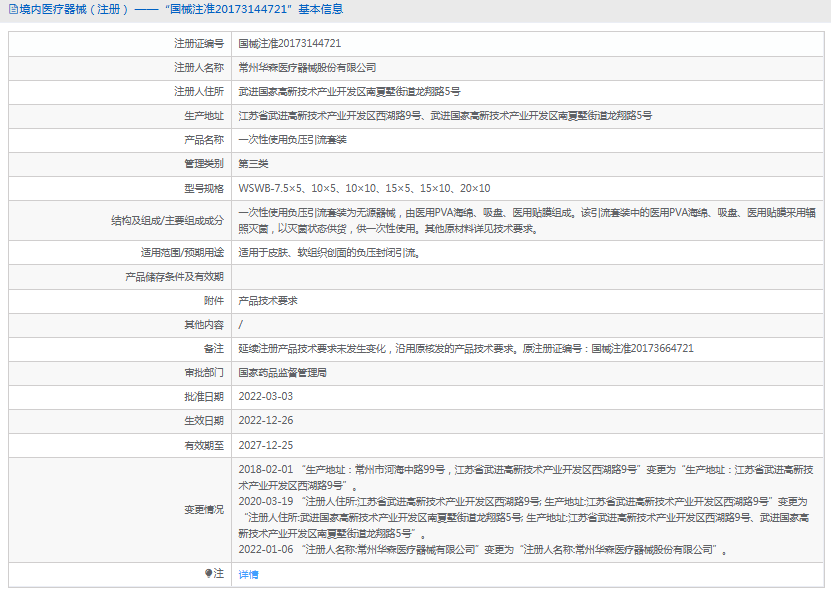The height and width of the screenshot is (595, 831).
Task: Click the 有效期至 label
Action: 204,446
